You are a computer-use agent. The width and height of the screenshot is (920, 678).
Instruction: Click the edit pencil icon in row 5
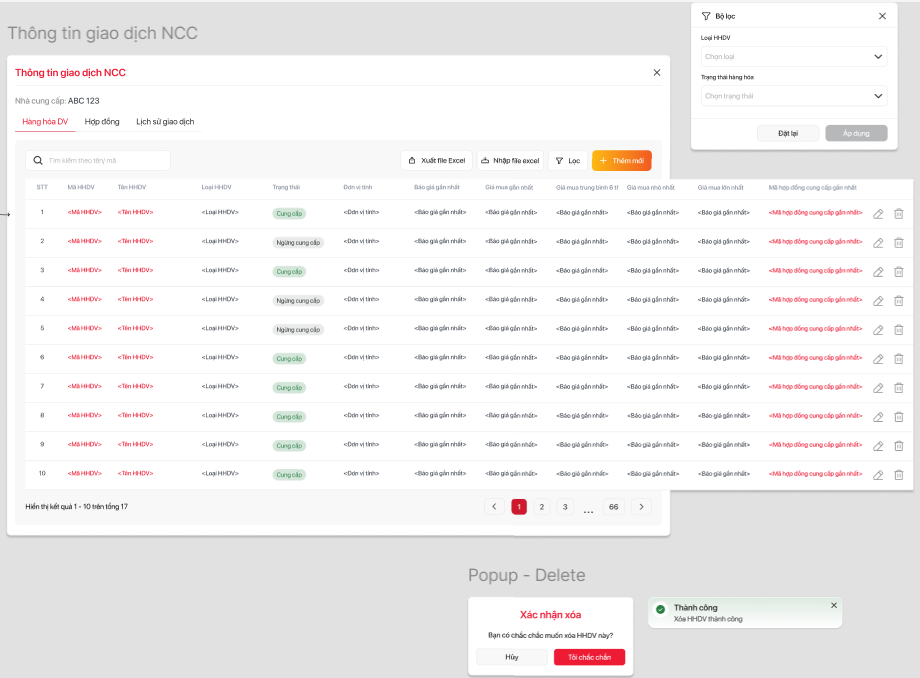click(x=878, y=330)
